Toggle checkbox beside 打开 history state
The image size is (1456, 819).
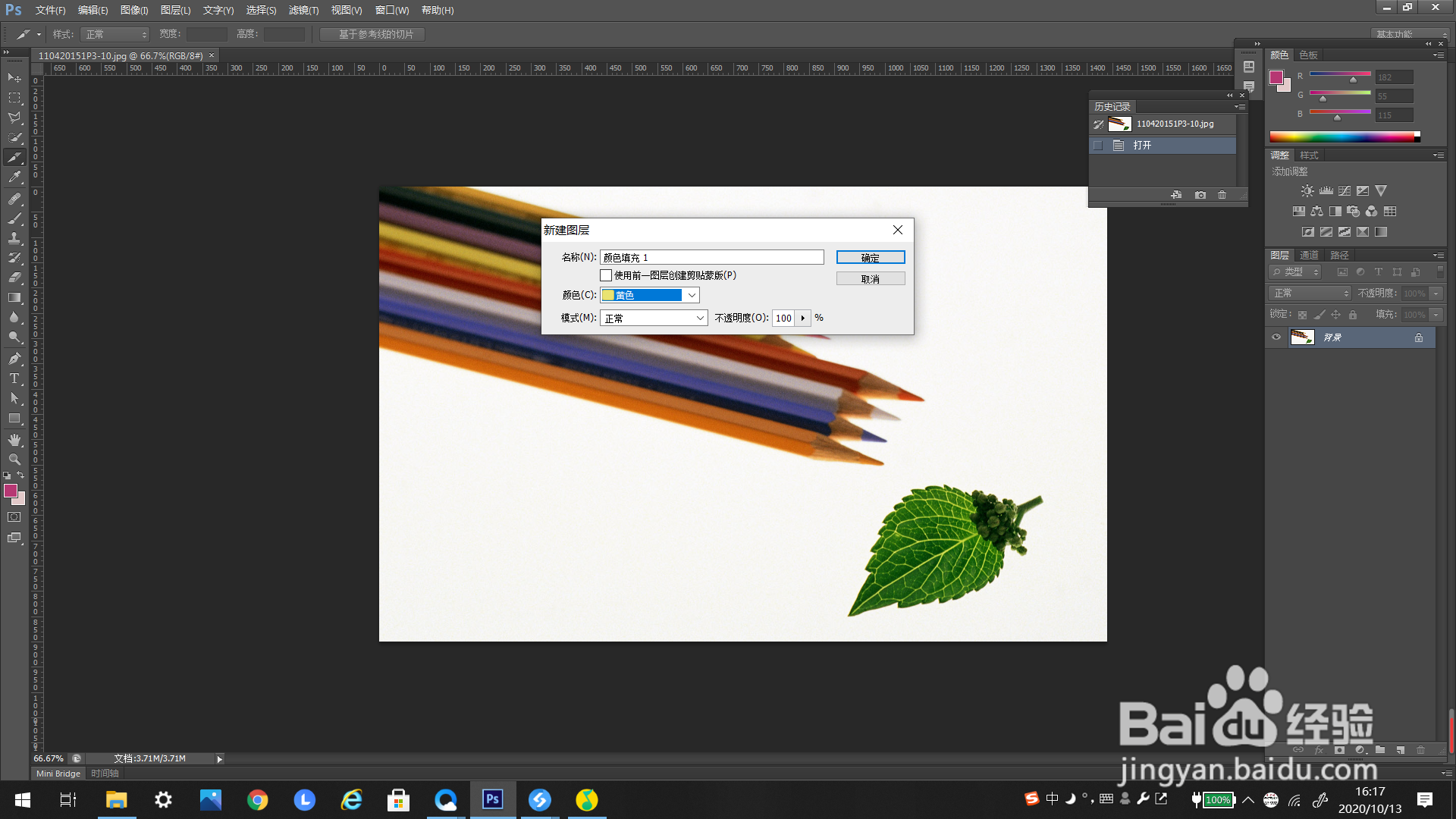[x=1098, y=145]
